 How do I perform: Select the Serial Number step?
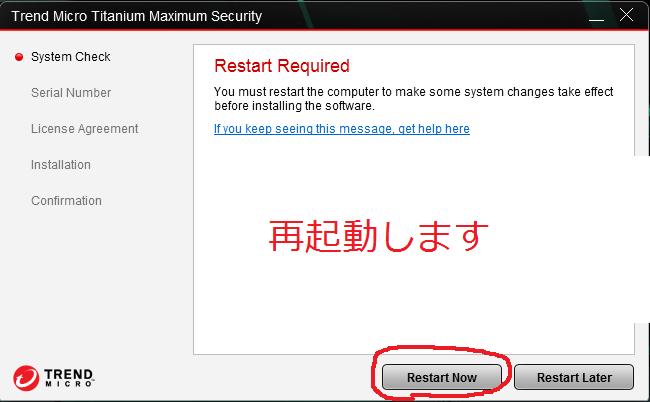[71, 93]
